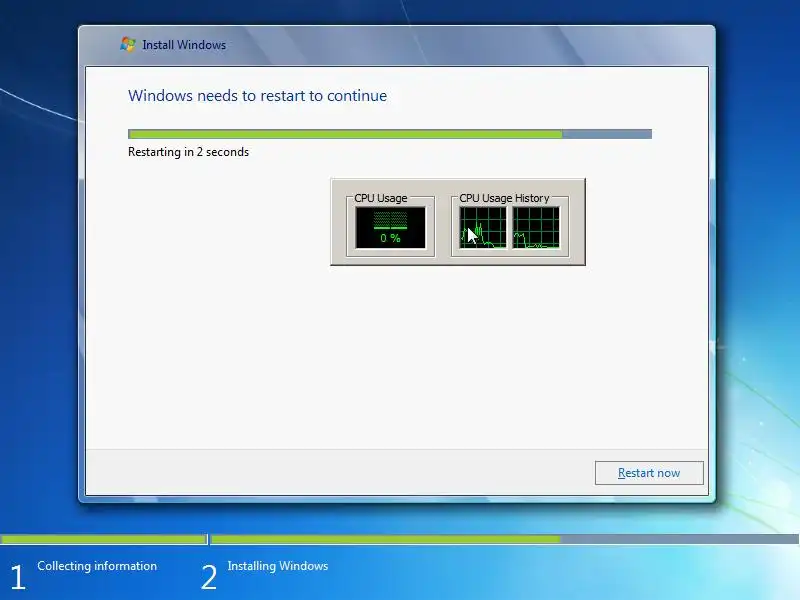Click the CPU Usage gauge showing 0 %
Viewport: 800px width, 600px height.
pos(390,228)
